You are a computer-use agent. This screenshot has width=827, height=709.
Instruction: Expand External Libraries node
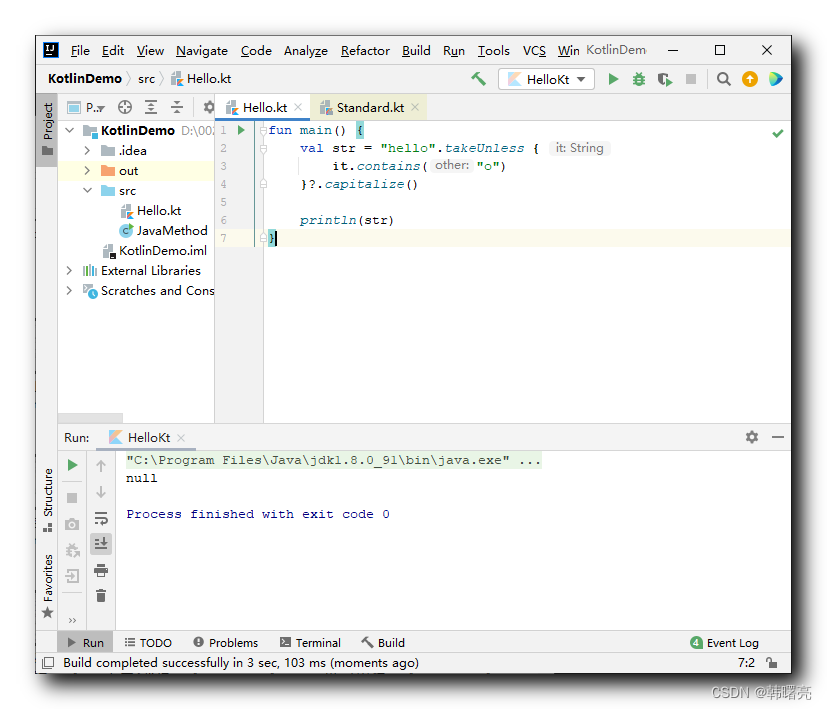pos(69,271)
